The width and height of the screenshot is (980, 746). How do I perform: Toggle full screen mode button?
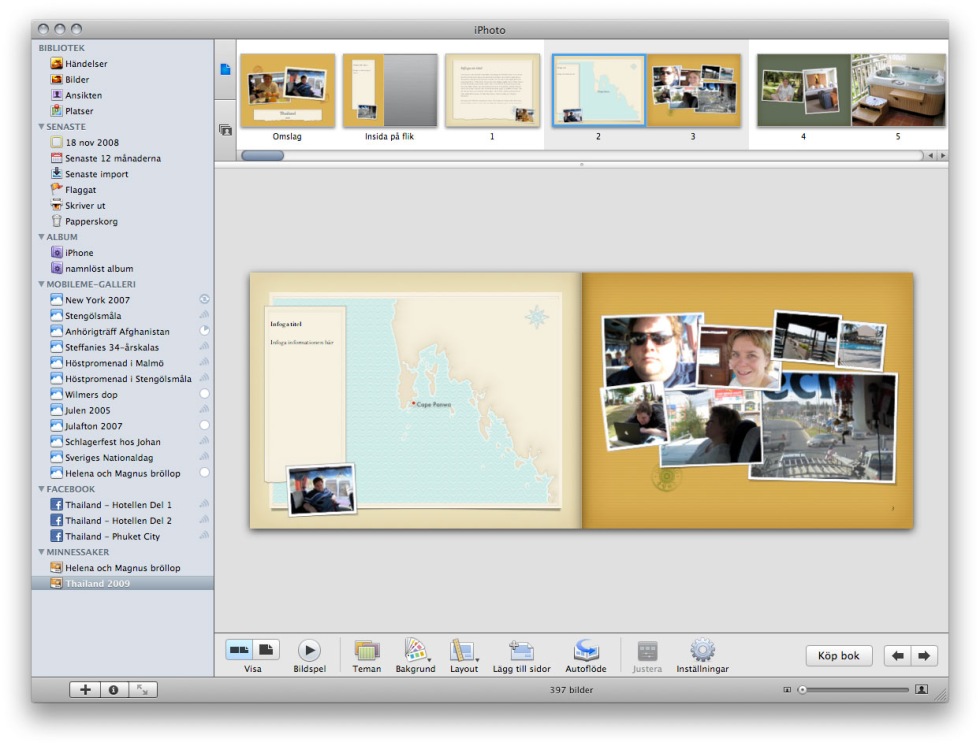142,689
